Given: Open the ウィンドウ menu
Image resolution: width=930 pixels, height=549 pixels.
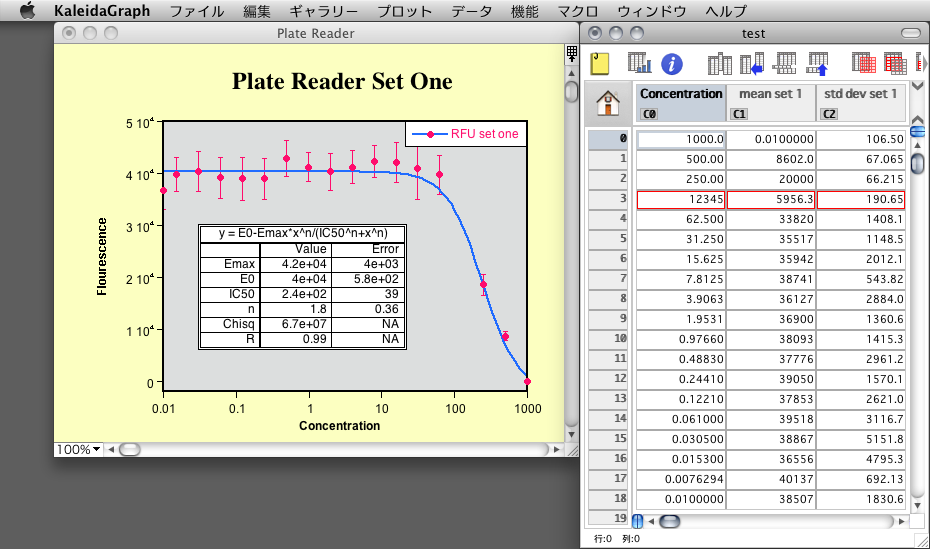Looking at the screenshot, I should tap(652, 11).
